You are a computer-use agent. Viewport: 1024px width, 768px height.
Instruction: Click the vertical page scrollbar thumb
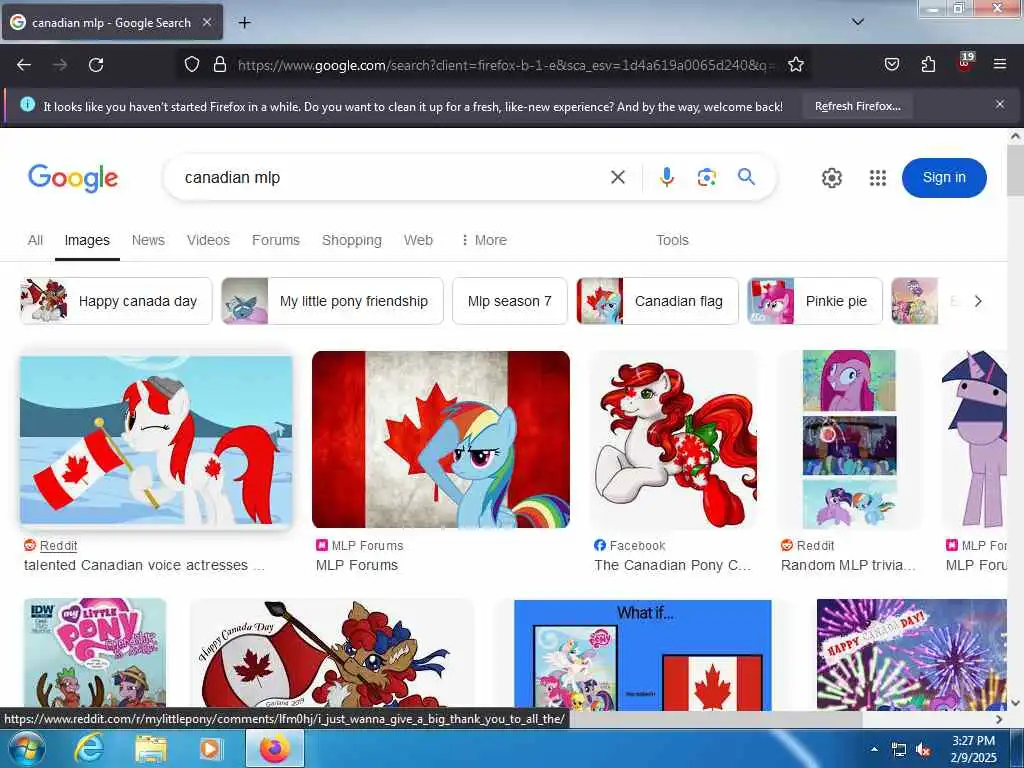(x=1015, y=170)
